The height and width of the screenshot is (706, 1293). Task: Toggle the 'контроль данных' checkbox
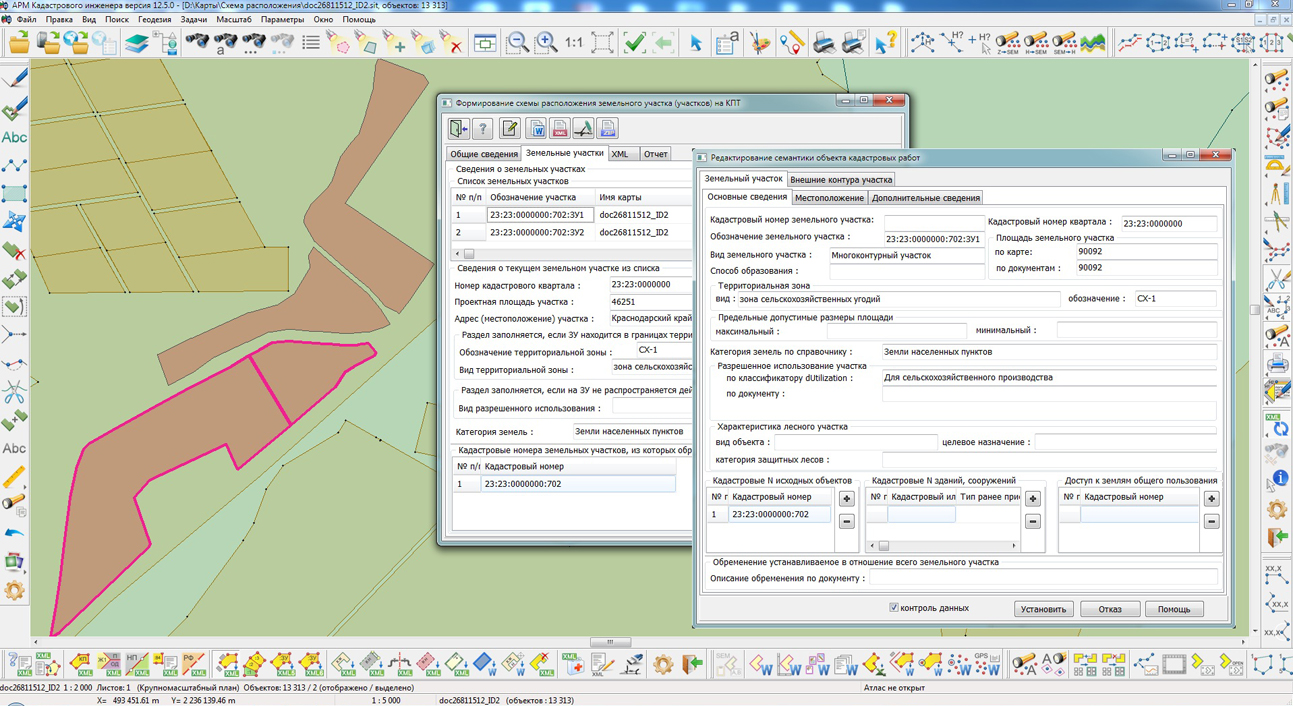click(x=894, y=608)
